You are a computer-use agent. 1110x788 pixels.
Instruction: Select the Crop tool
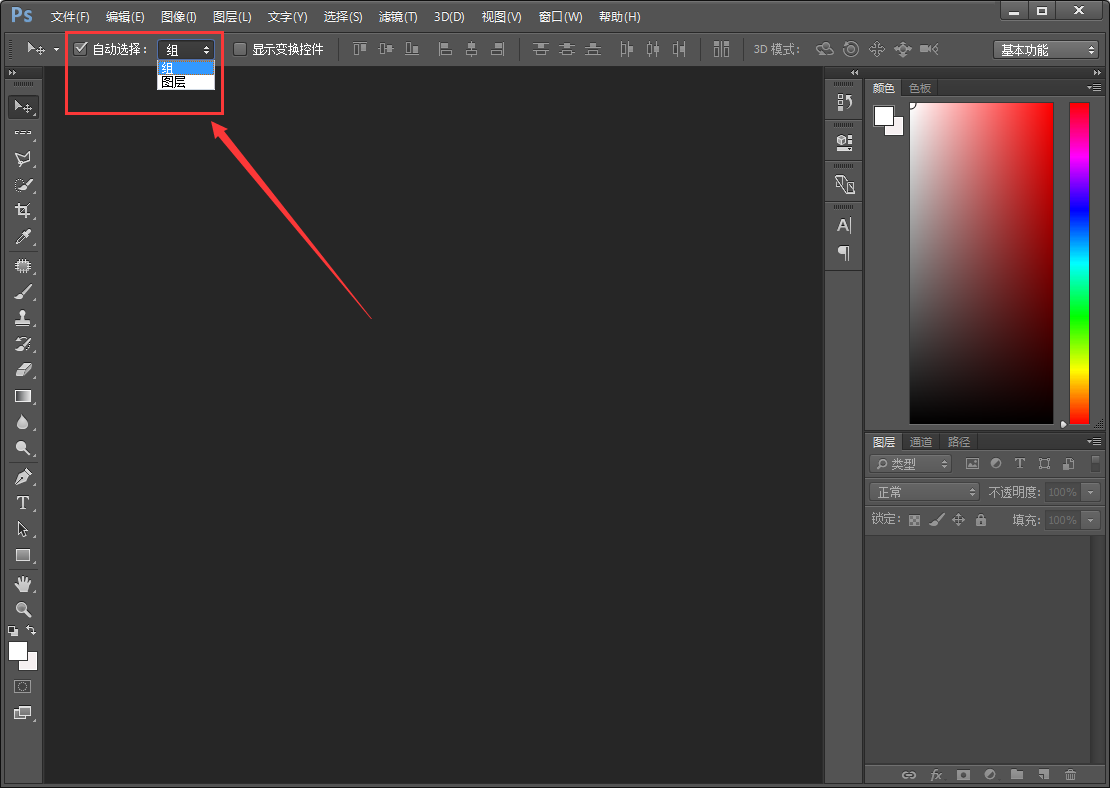[23, 210]
